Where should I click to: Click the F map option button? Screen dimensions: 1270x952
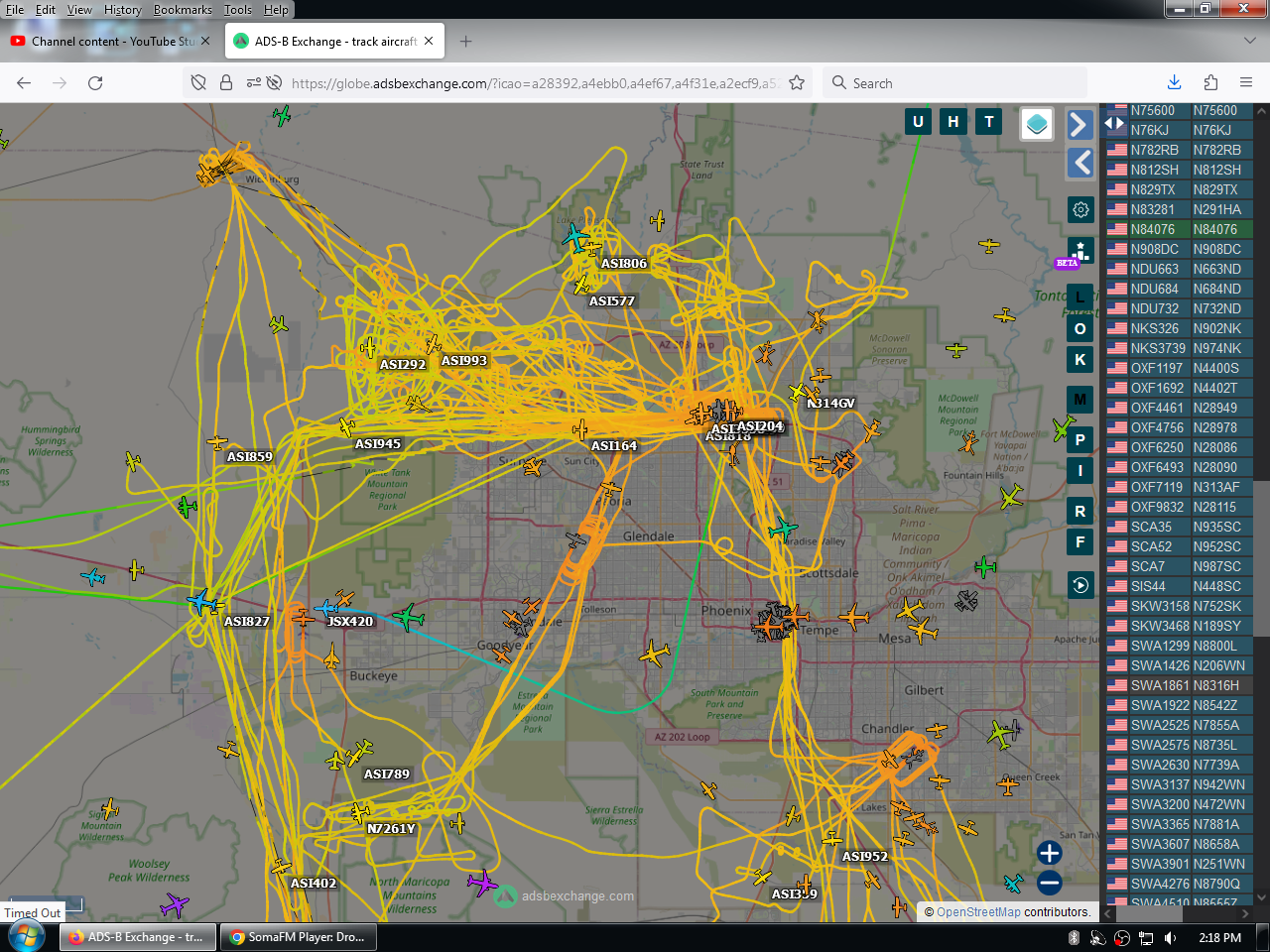(x=1080, y=542)
